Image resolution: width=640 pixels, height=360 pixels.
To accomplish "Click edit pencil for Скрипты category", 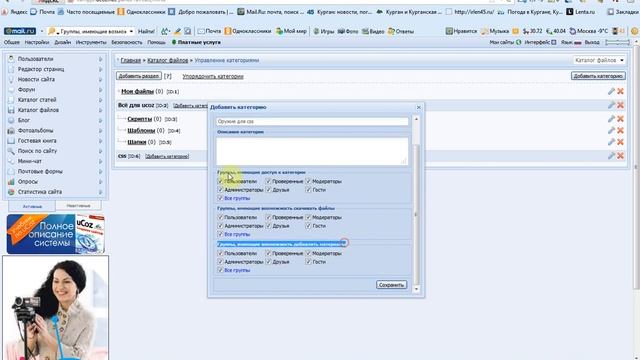I will [611, 119].
